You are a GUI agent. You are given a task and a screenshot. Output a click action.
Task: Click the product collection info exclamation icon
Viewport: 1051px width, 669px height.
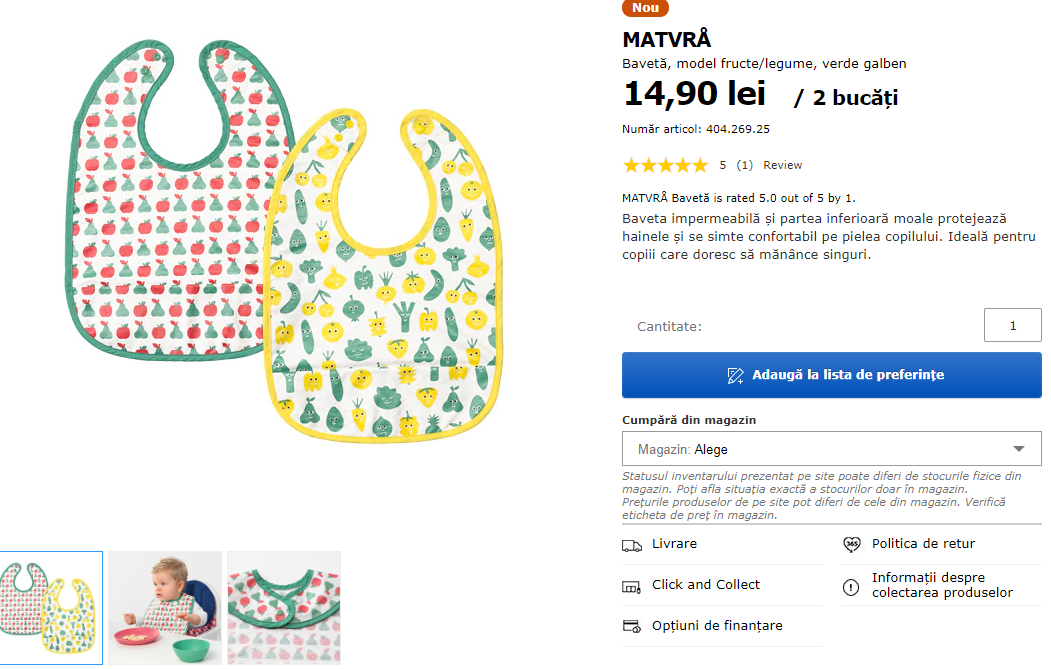852,586
